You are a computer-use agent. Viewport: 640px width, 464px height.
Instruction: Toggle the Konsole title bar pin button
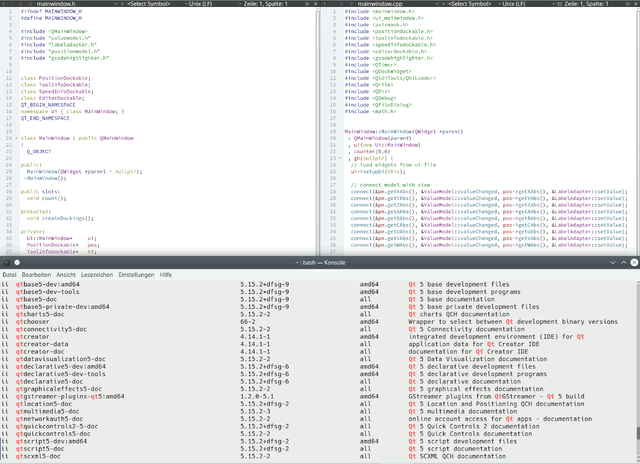(x=17, y=262)
